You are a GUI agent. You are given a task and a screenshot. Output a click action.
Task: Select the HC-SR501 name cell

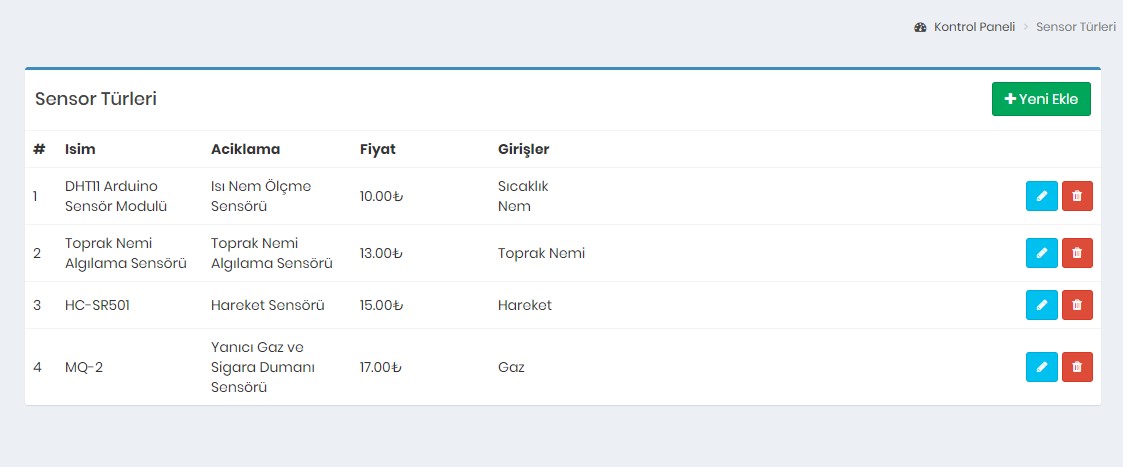point(97,305)
